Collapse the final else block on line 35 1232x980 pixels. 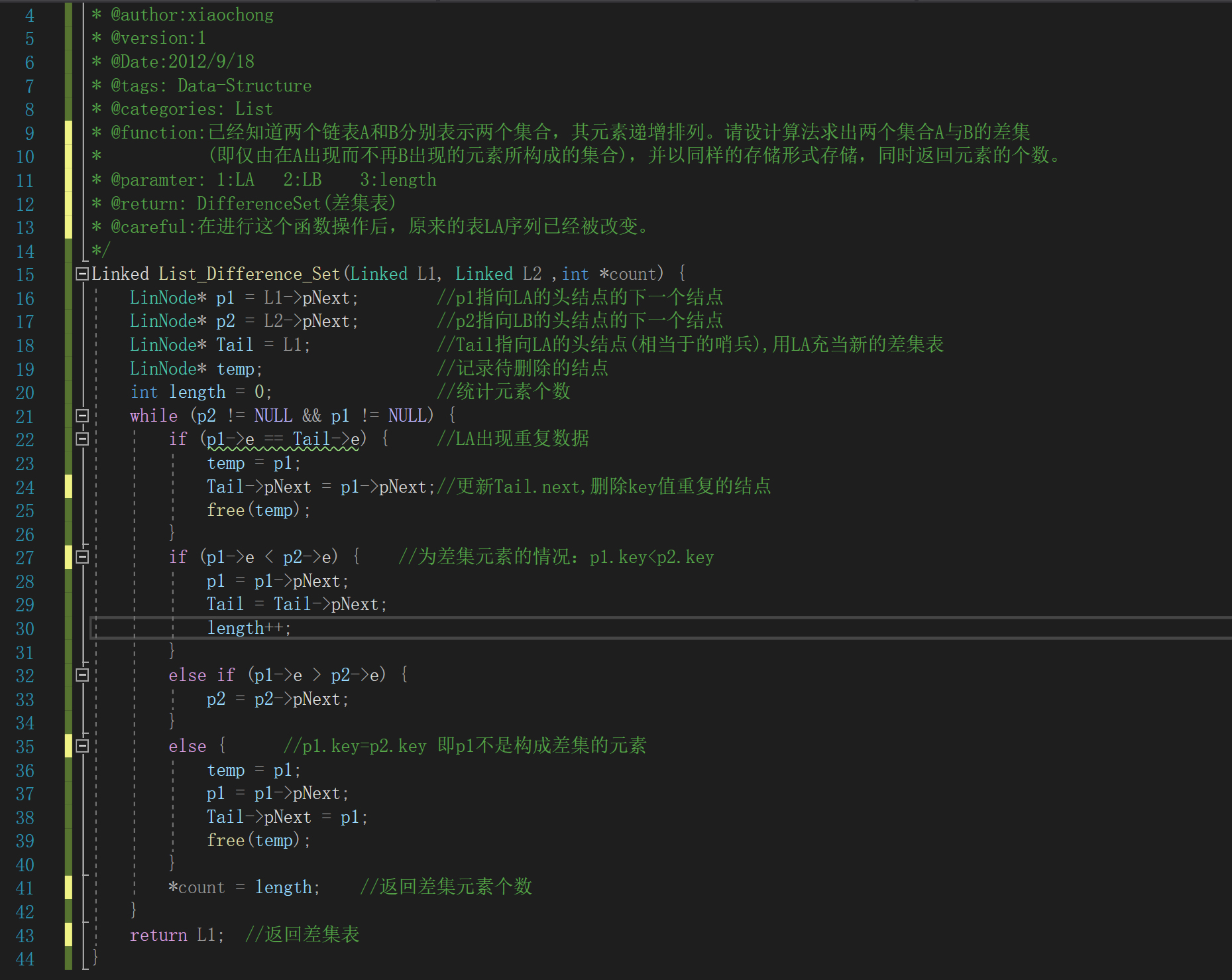pyautogui.click(x=82, y=746)
